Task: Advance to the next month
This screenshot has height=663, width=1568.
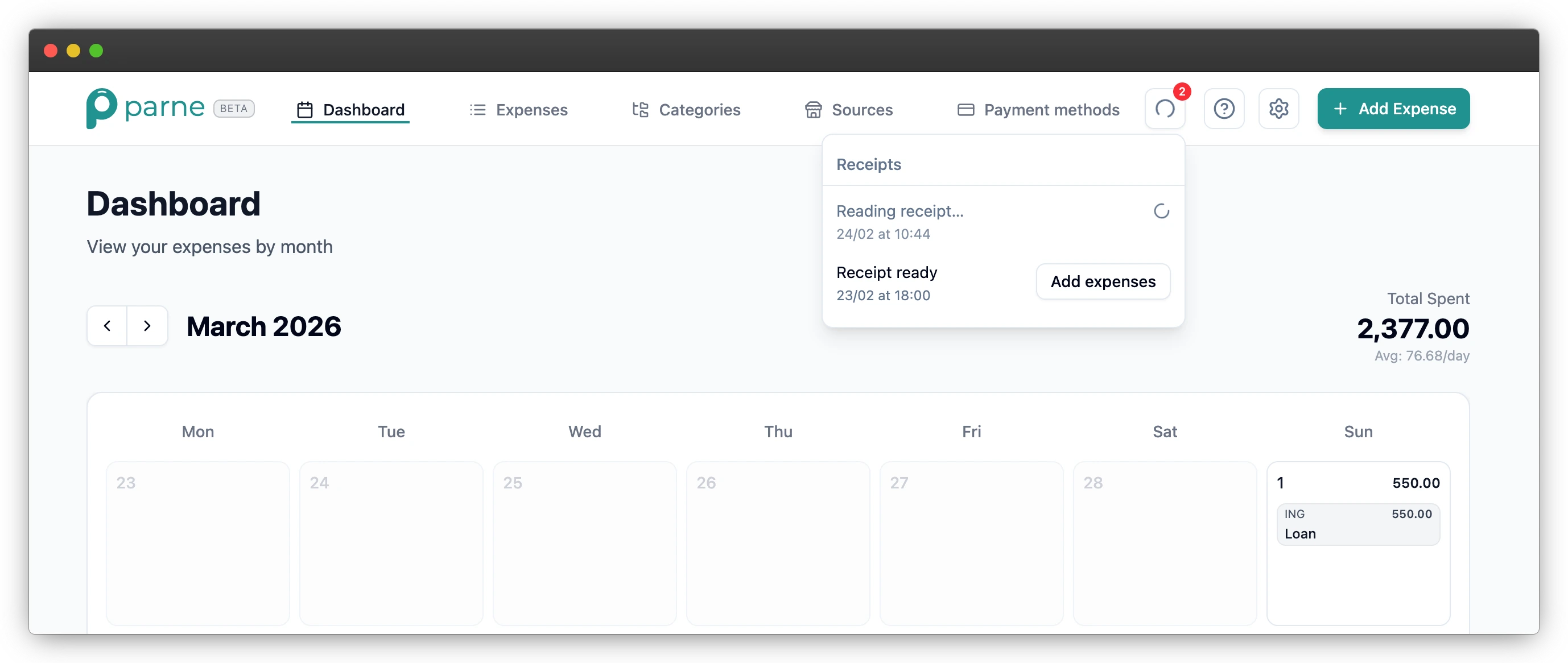Action: 147,326
